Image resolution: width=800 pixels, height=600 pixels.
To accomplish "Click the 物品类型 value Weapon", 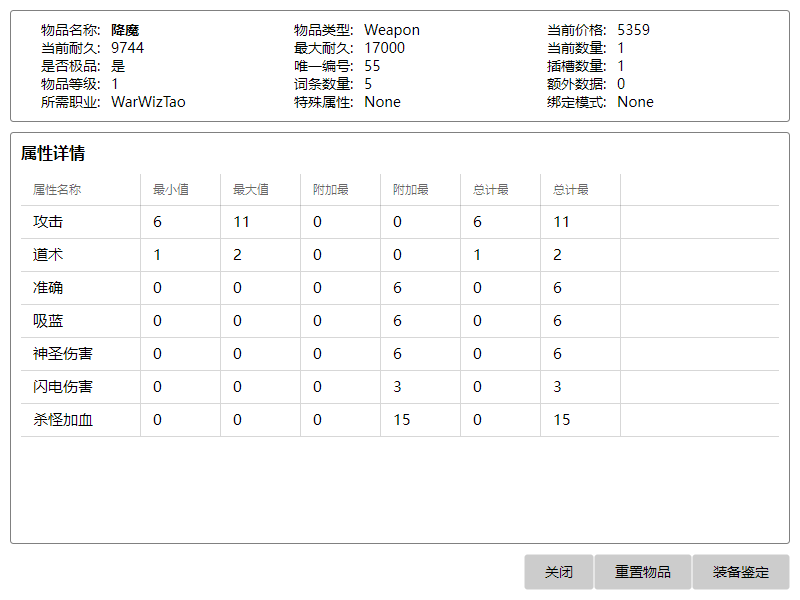I will (x=392, y=30).
